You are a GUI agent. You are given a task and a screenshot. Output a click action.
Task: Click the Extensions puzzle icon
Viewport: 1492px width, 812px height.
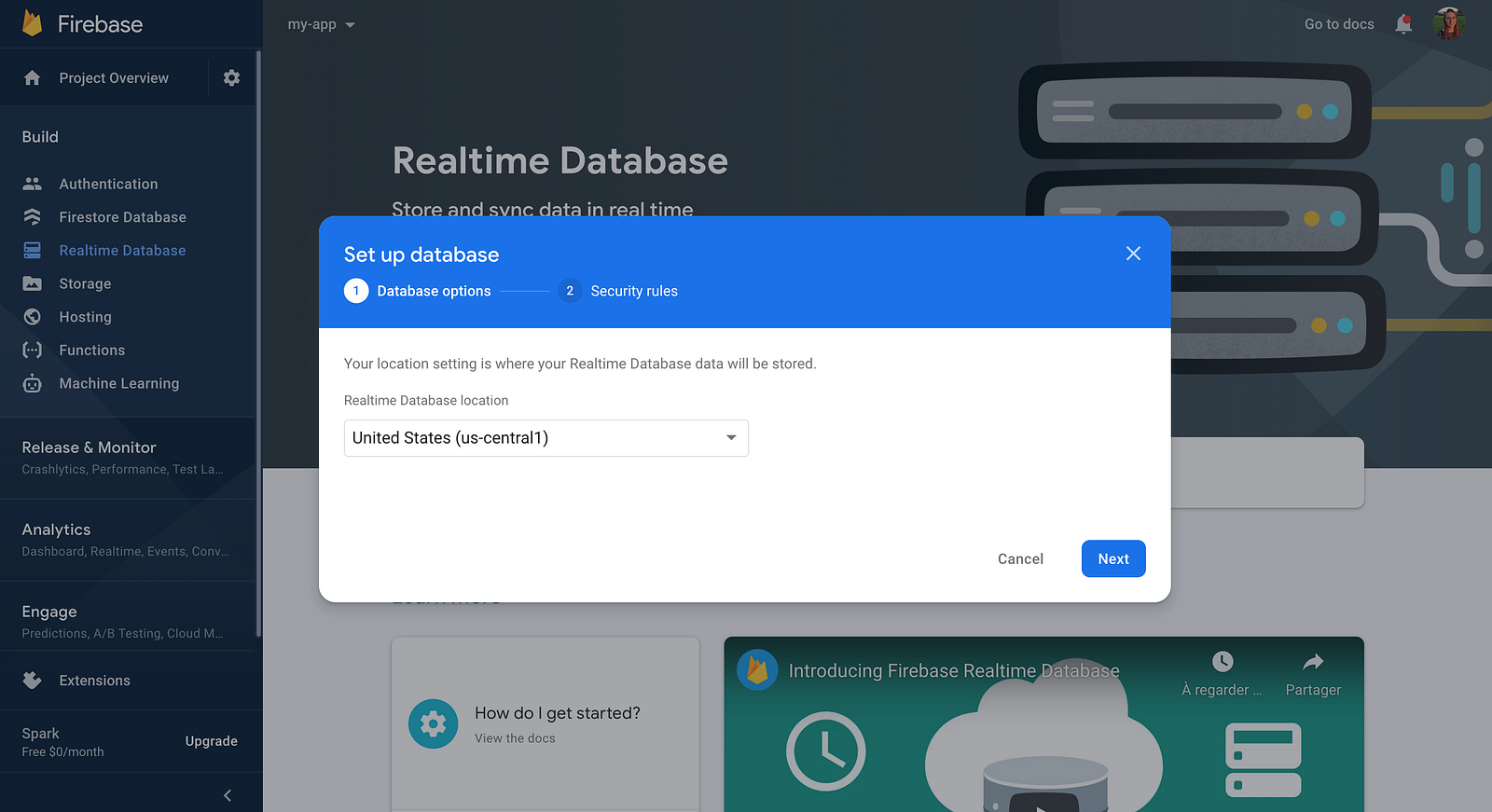click(x=32, y=681)
